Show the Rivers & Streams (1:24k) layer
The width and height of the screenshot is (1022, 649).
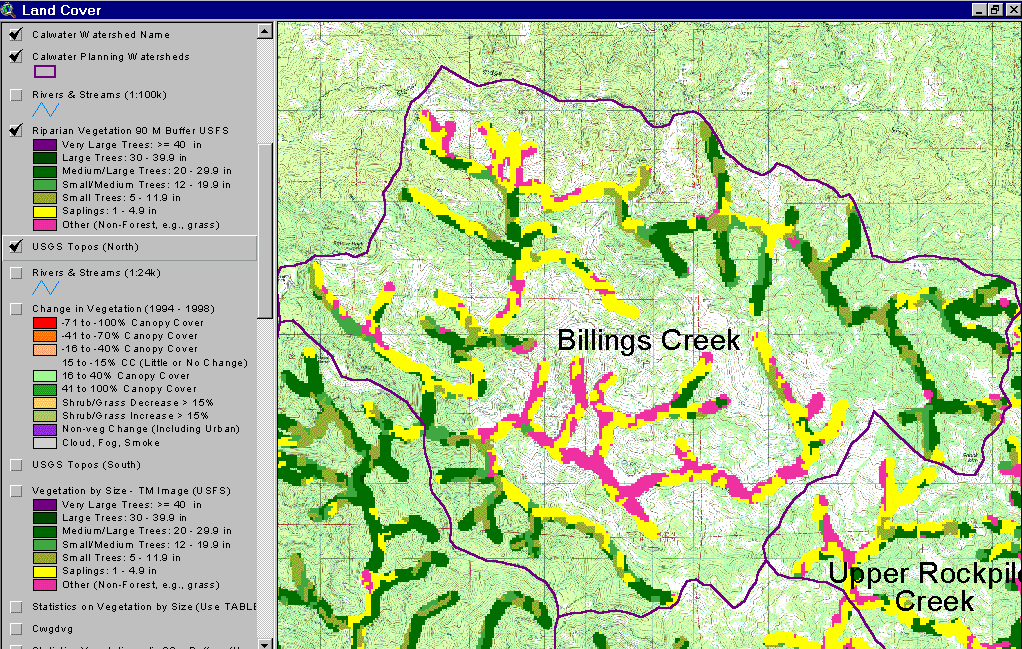(16, 273)
